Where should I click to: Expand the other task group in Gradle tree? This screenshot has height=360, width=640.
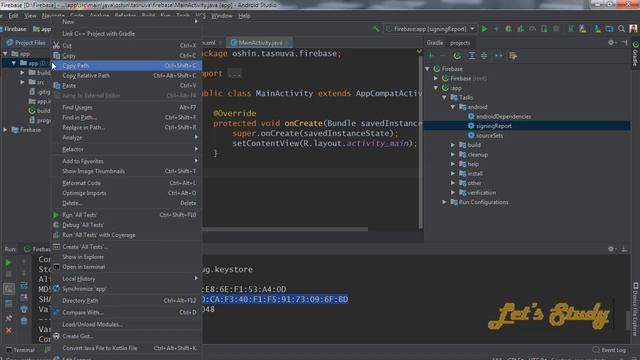453,183
